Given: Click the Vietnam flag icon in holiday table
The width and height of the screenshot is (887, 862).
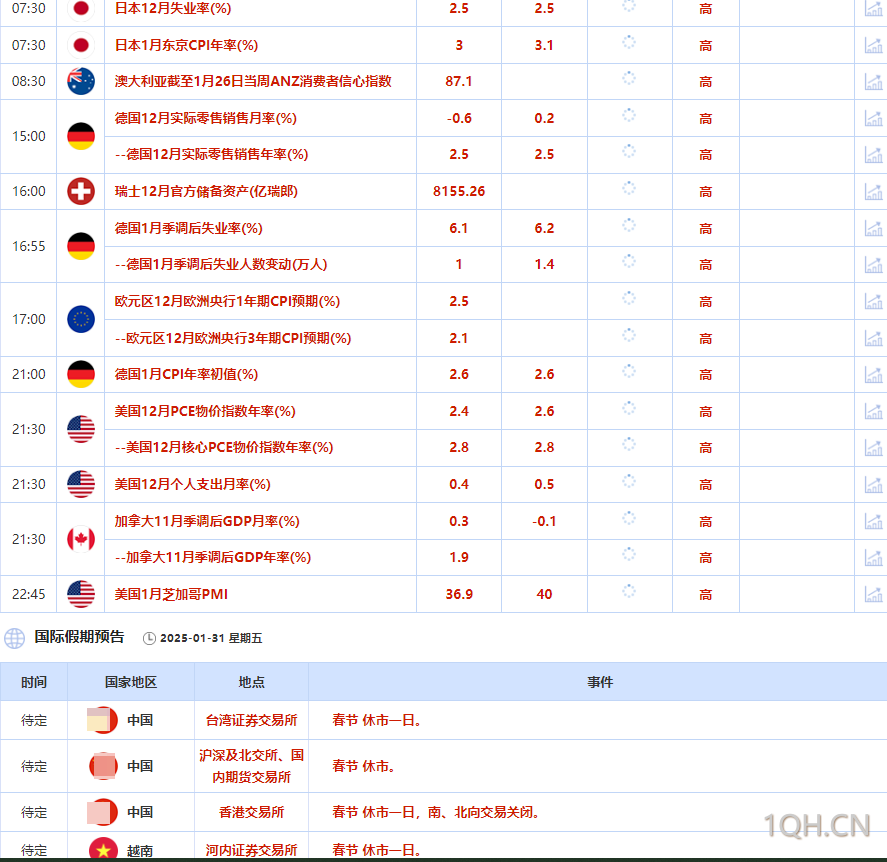Looking at the screenshot, I should click(104, 850).
